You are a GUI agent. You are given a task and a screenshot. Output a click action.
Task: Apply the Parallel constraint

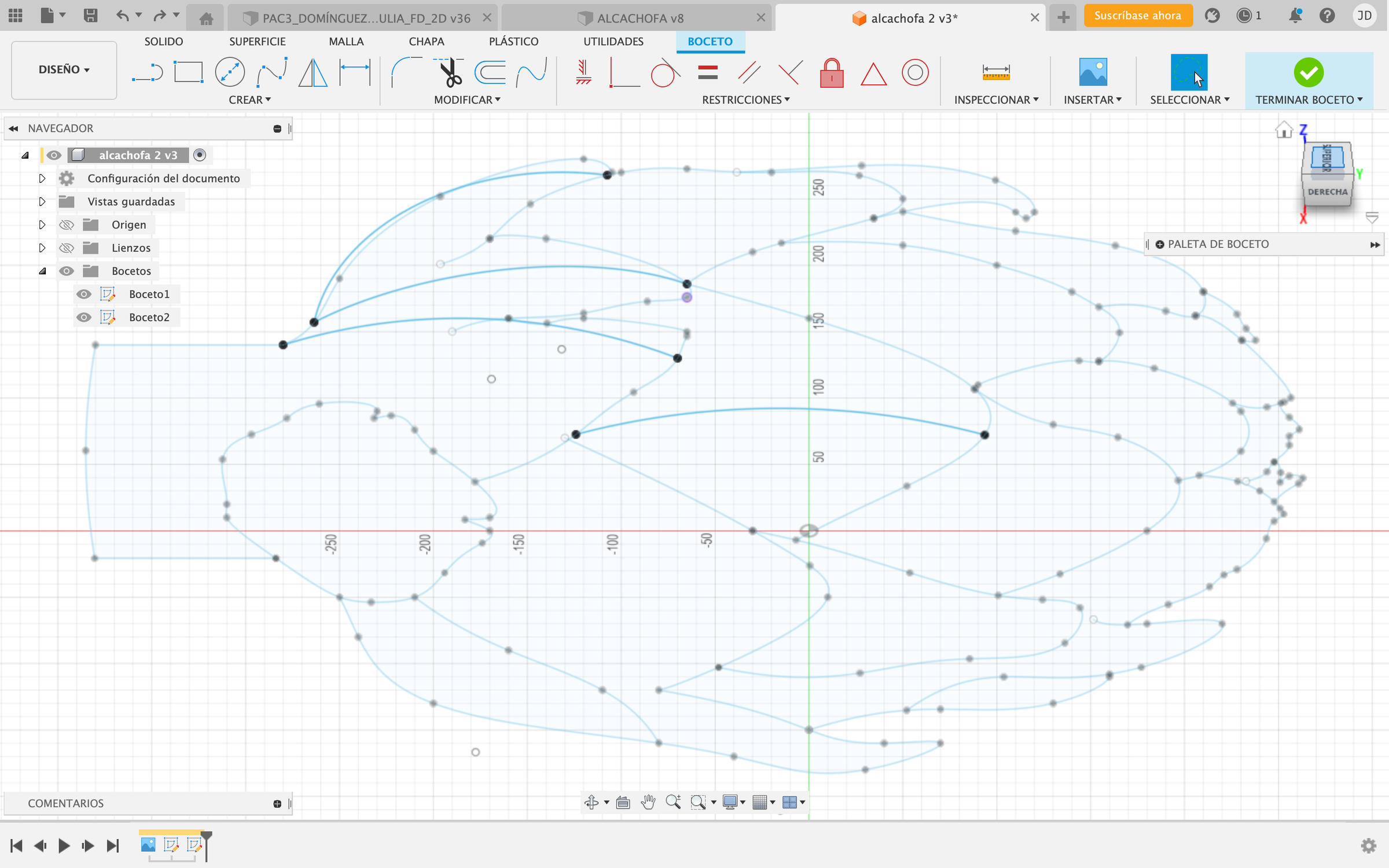pyautogui.click(x=749, y=73)
